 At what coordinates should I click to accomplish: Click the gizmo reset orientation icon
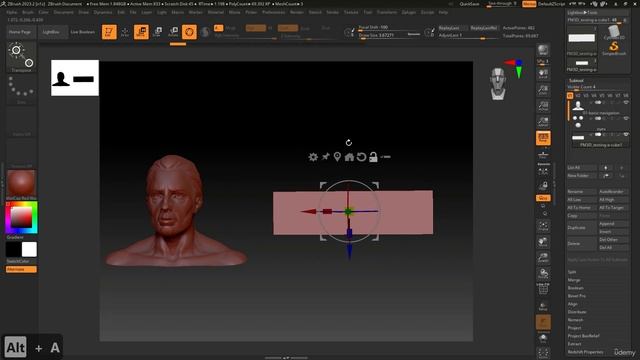coord(361,157)
